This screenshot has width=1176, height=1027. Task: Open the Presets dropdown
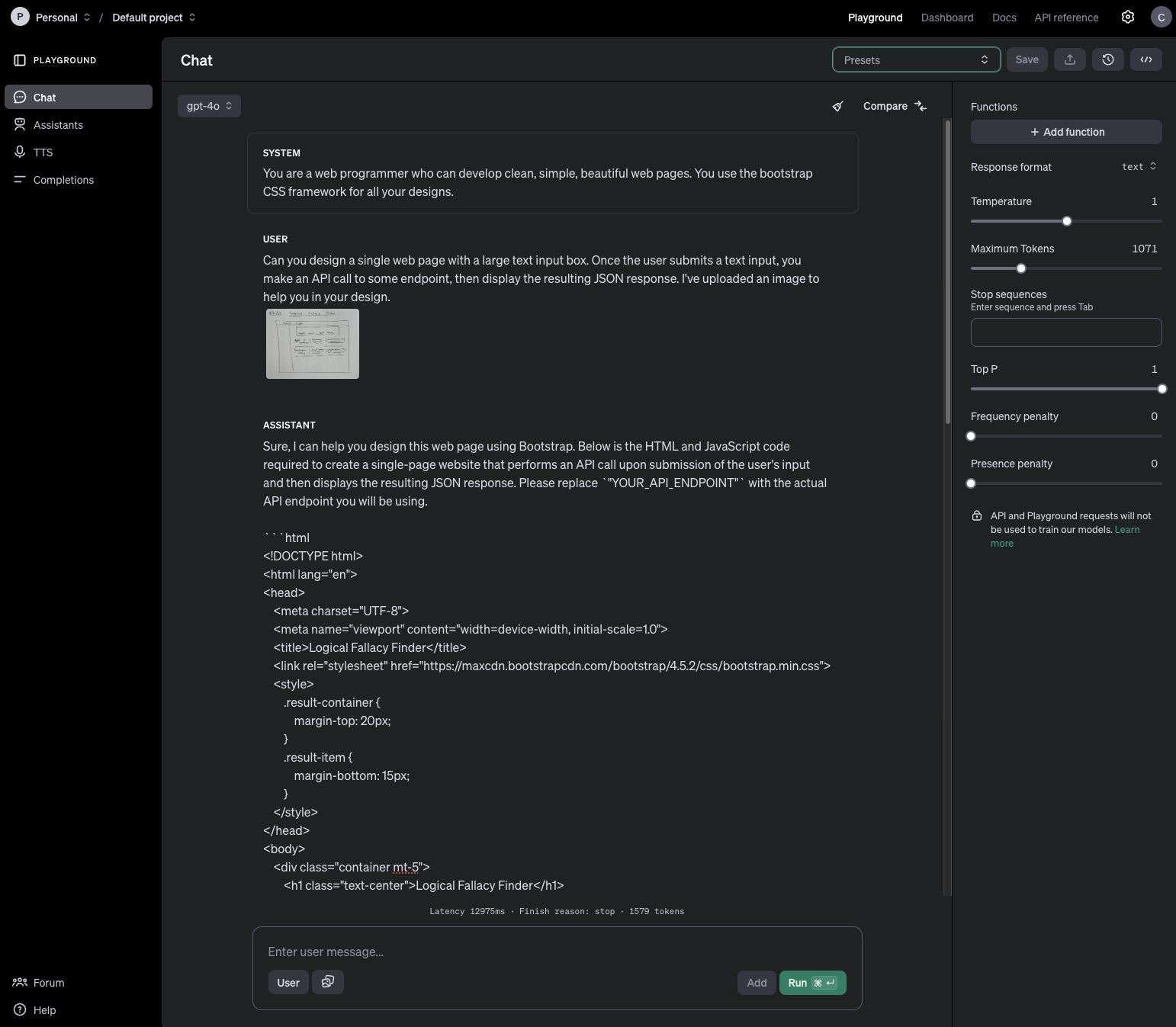(x=916, y=59)
